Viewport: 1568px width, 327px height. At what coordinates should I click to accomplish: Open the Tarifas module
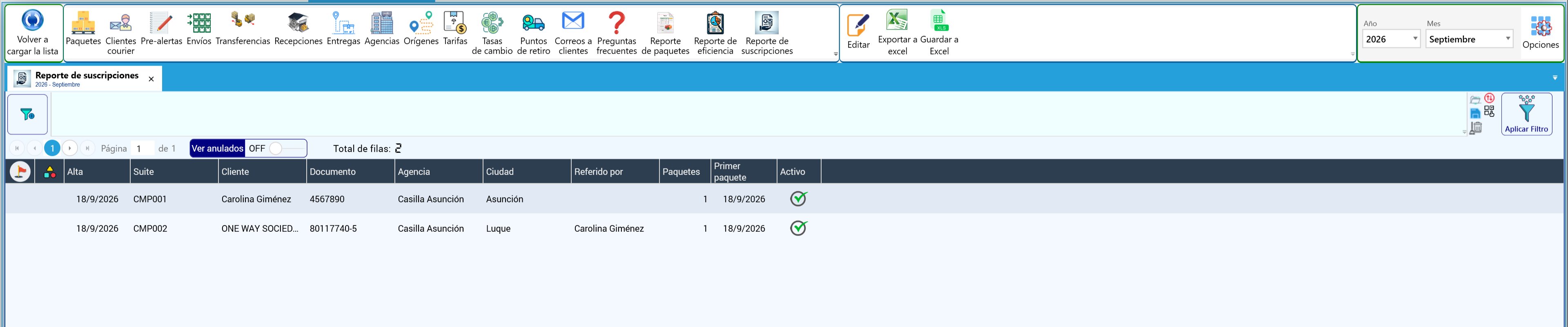pyautogui.click(x=455, y=29)
